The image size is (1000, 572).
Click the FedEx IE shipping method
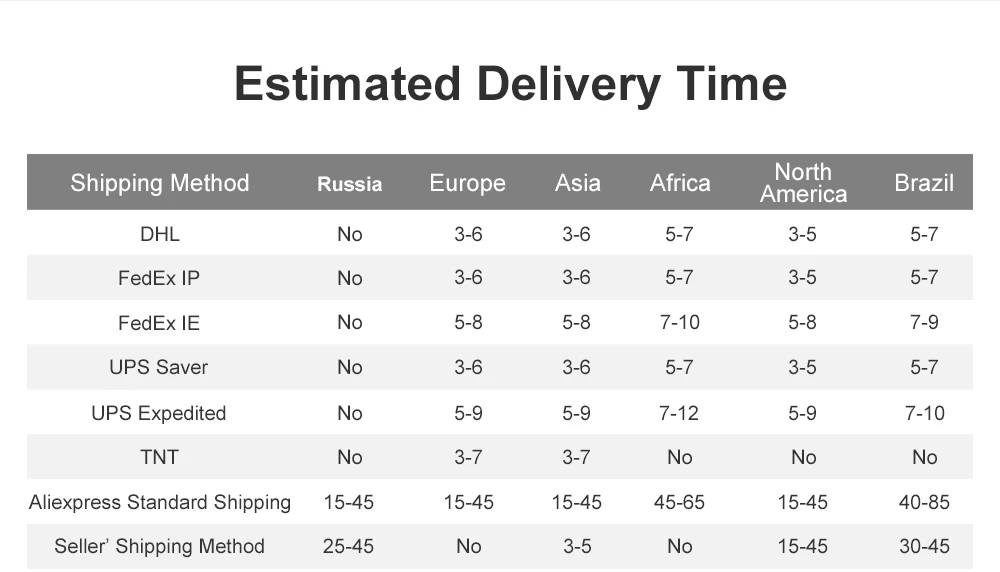159,323
